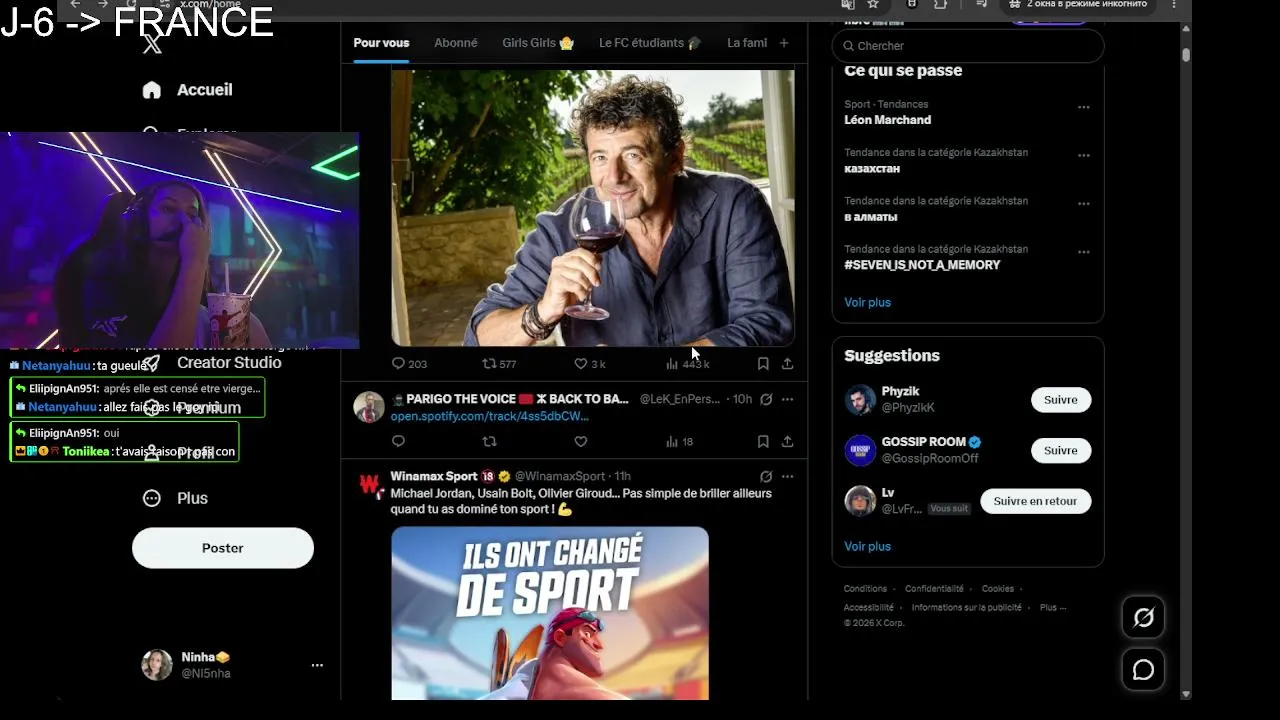Image resolution: width=1280 pixels, height=720 pixels.
Task: View analytics of the 443 k views post
Action: (687, 364)
